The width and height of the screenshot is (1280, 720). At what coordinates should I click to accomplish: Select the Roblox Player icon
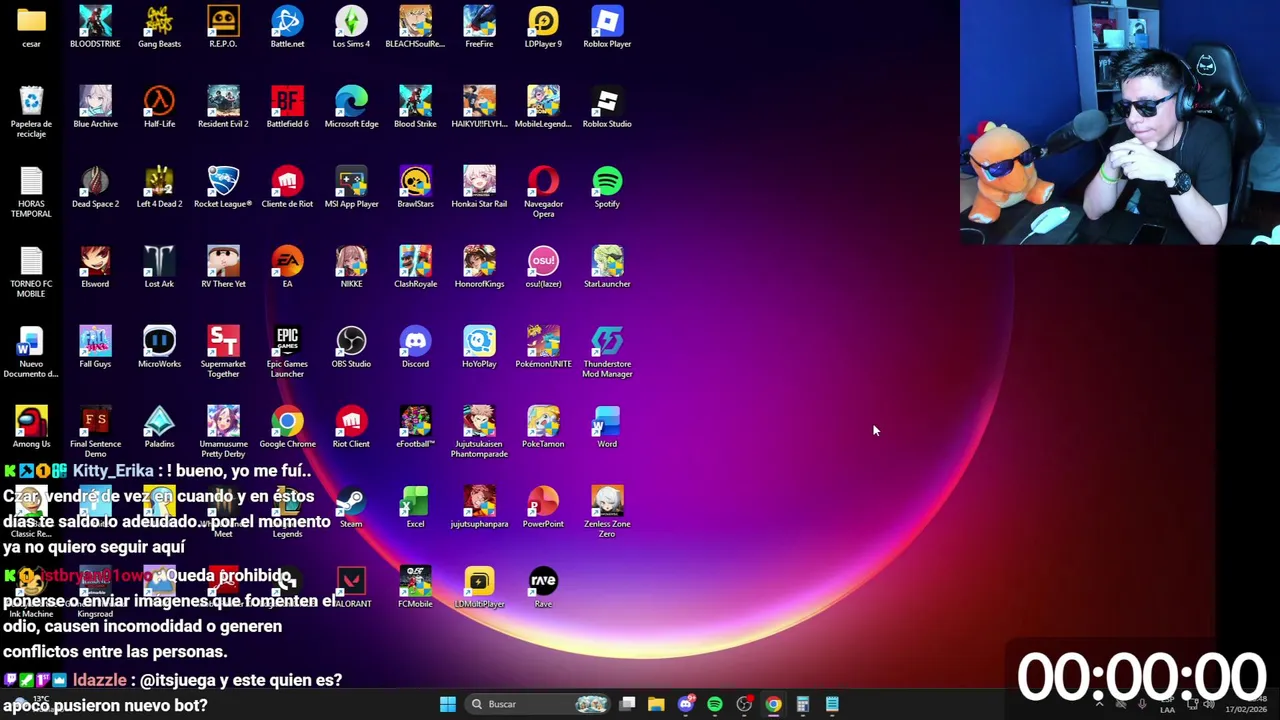(x=607, y=27)
